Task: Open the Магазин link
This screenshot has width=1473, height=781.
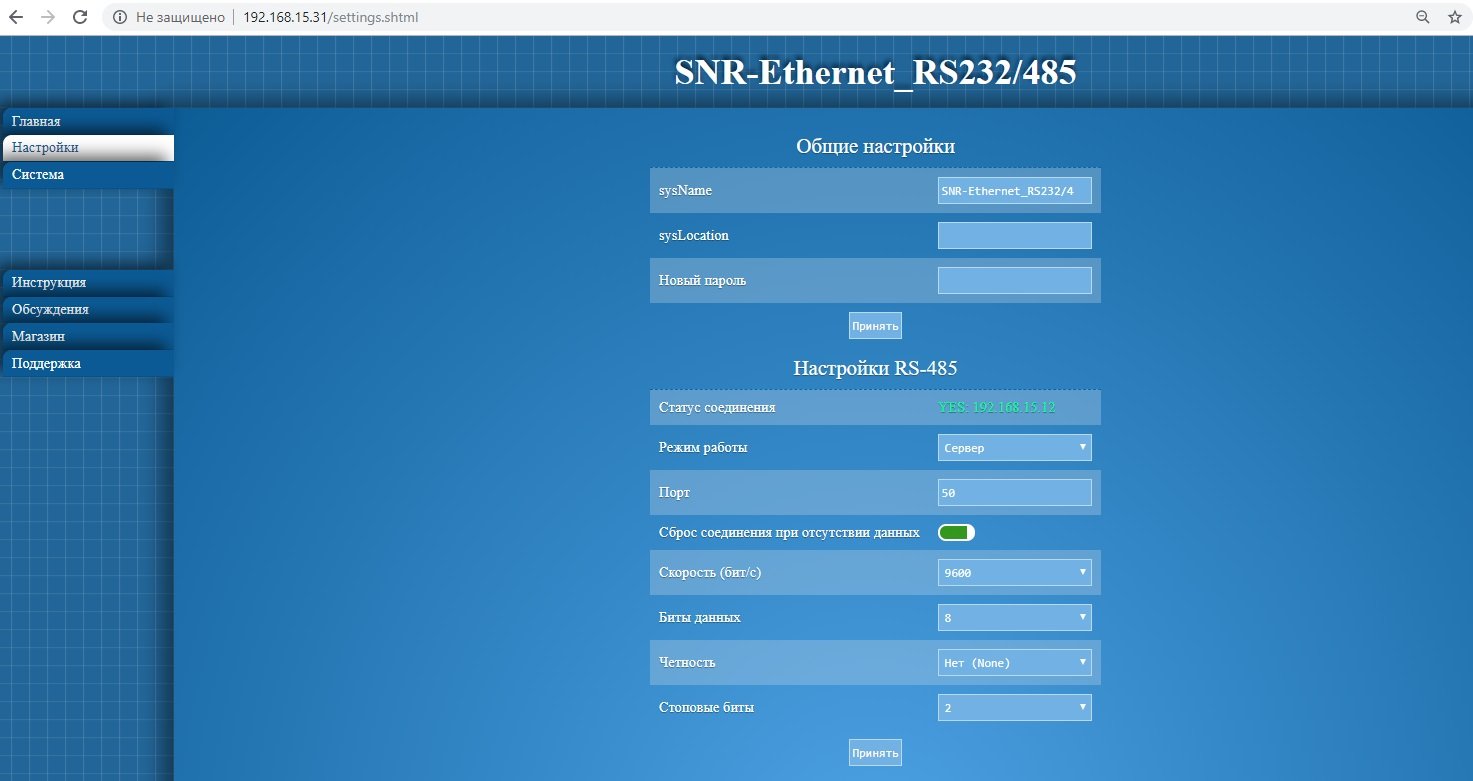Action: (x=87, y=337)
